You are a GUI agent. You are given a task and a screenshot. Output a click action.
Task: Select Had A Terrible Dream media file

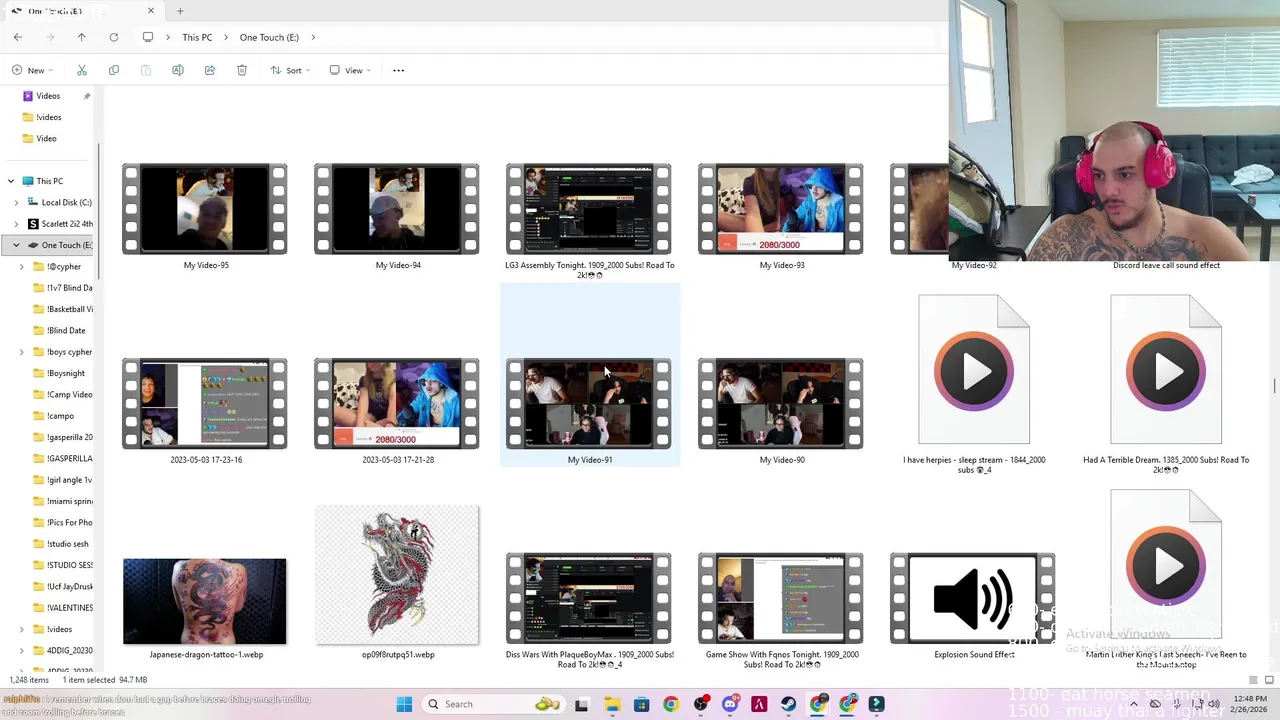point(1166,369)
